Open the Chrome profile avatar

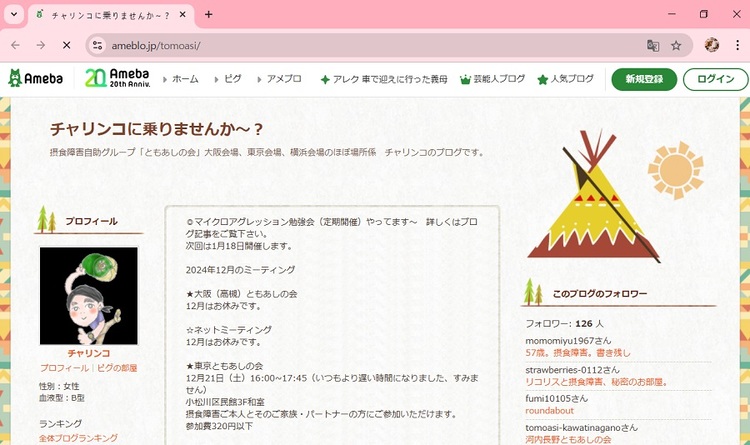[x=712, y=45]
